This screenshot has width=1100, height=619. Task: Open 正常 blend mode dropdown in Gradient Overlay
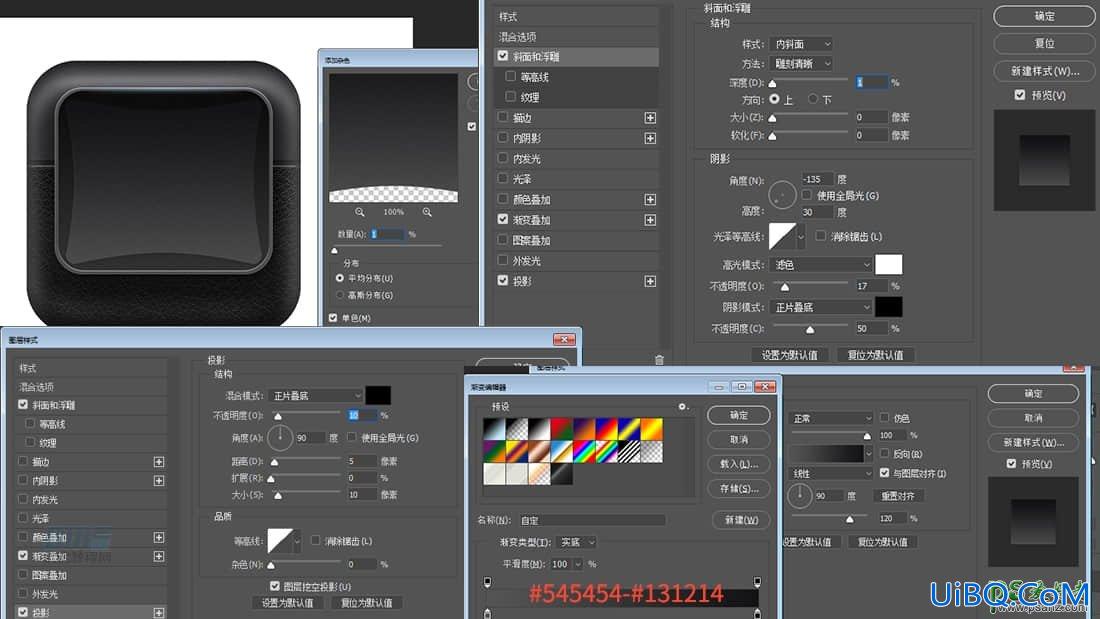point(831,418)
